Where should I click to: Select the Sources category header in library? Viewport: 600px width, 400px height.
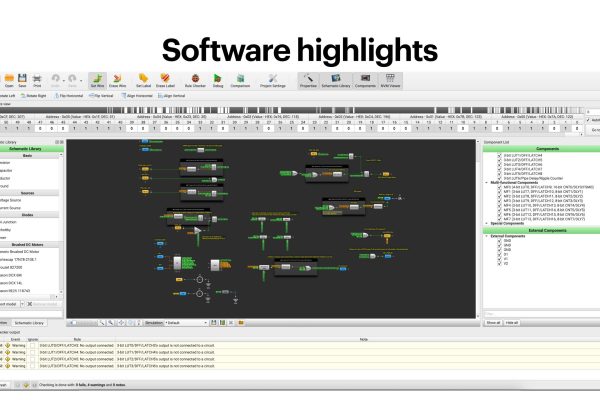tap(27, 193)
